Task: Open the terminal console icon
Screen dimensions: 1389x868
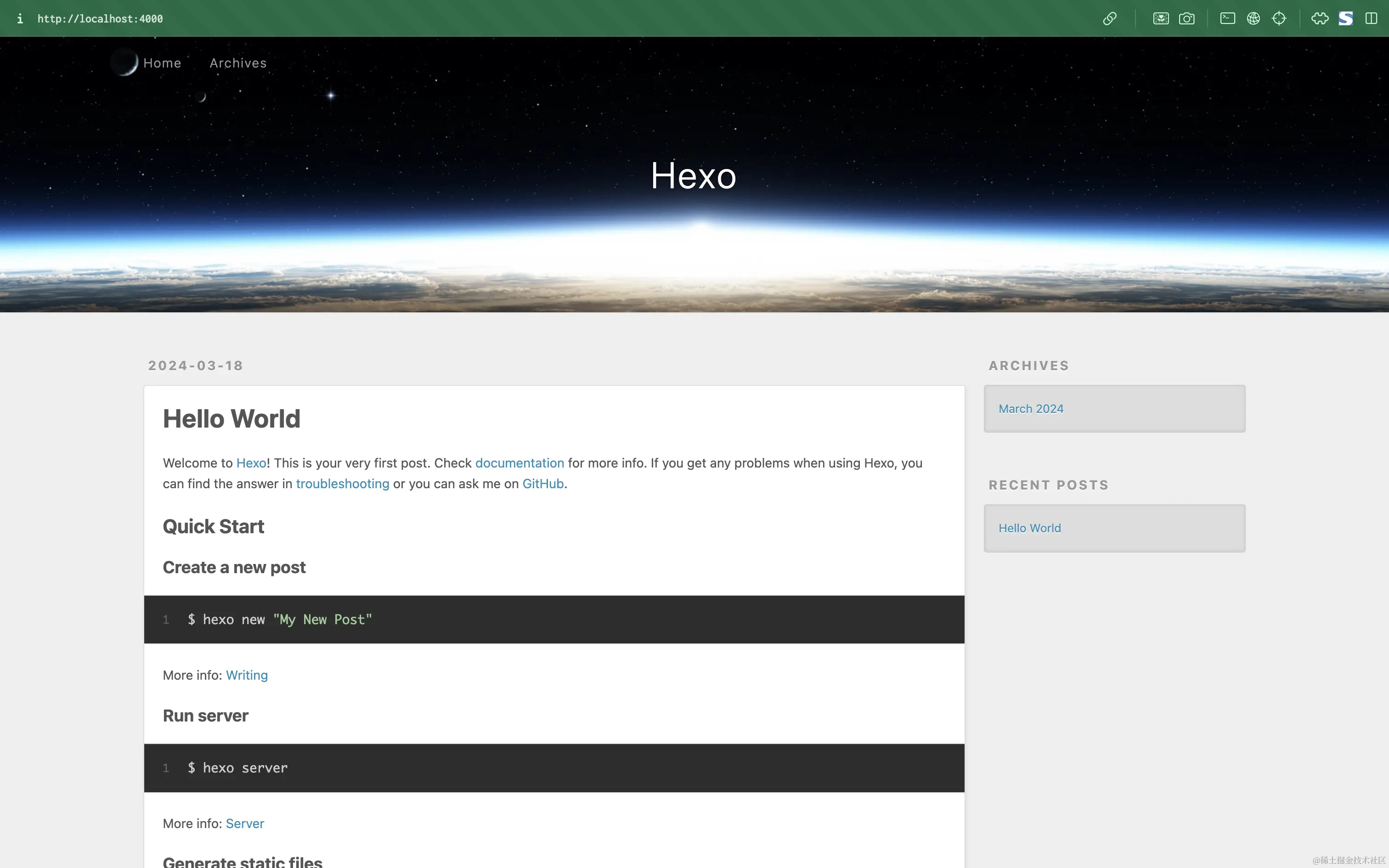Action: pyautogui.click(x=1227, y=18)
